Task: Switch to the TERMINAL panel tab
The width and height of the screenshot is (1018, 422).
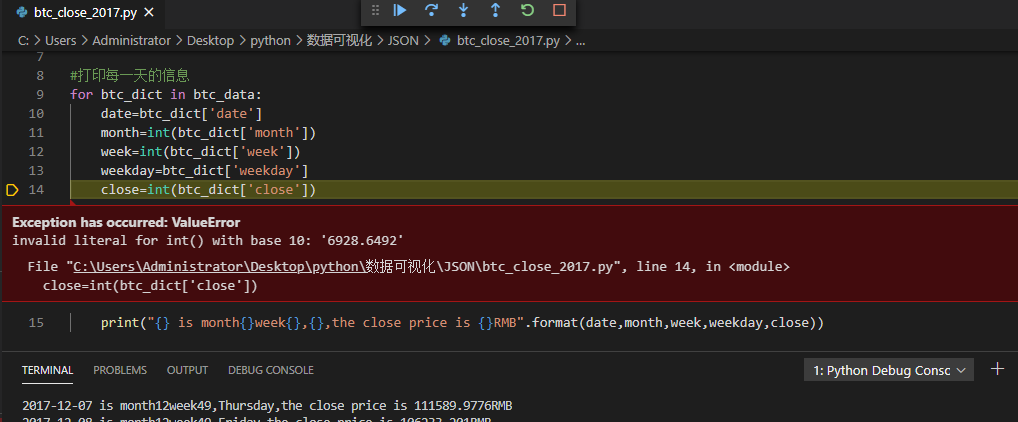Action: (47, 370)
